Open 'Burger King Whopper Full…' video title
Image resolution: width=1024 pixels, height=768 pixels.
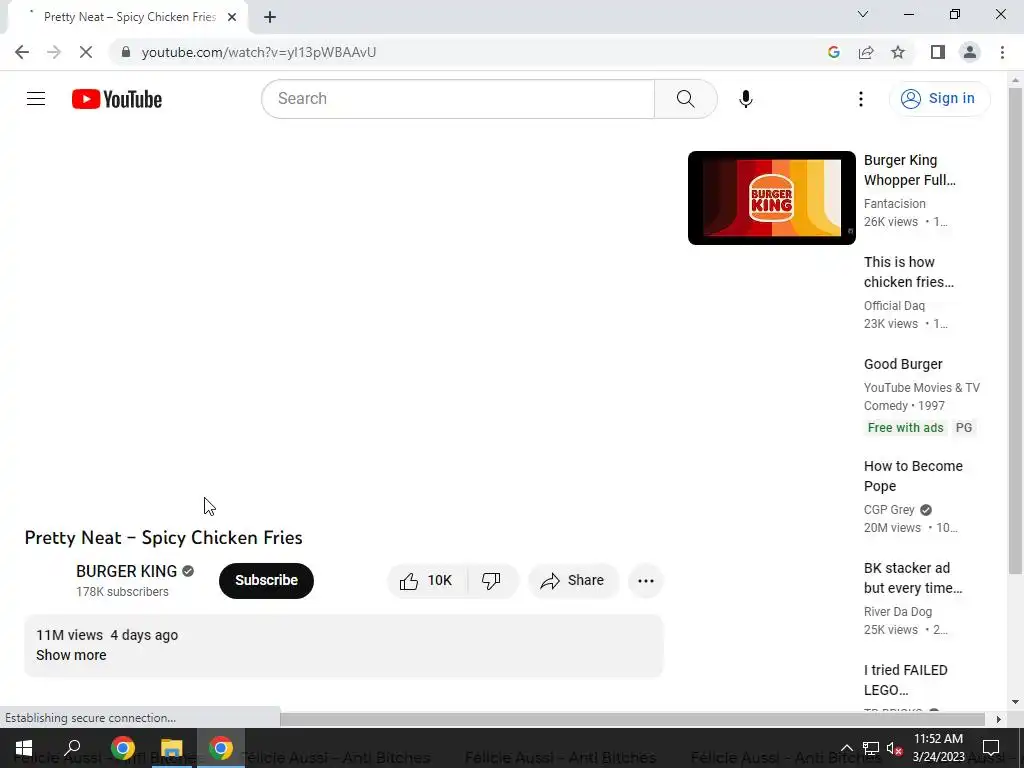coord(909,170)
